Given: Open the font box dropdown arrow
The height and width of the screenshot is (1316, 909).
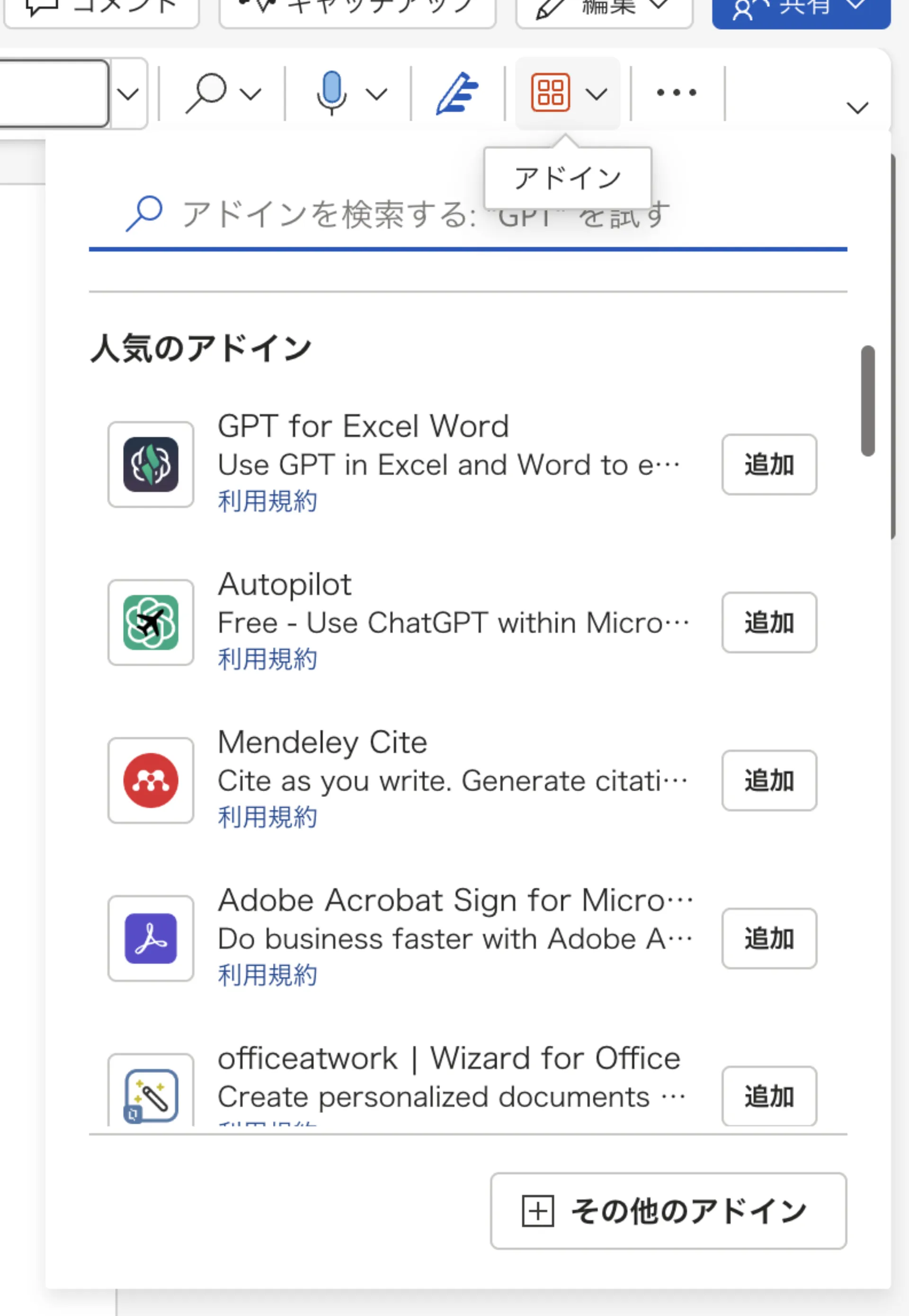Looking at the screenshot, I should pyautogui.click(x=128, y=94).
